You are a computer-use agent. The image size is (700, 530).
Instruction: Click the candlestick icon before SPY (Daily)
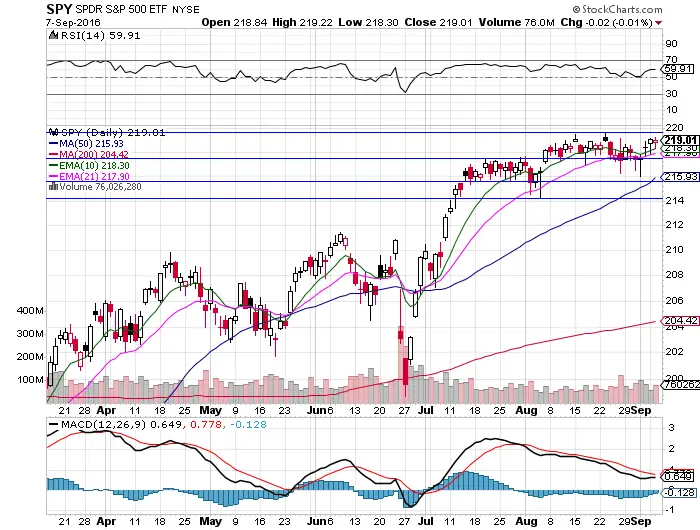click(x=54, y=132)
